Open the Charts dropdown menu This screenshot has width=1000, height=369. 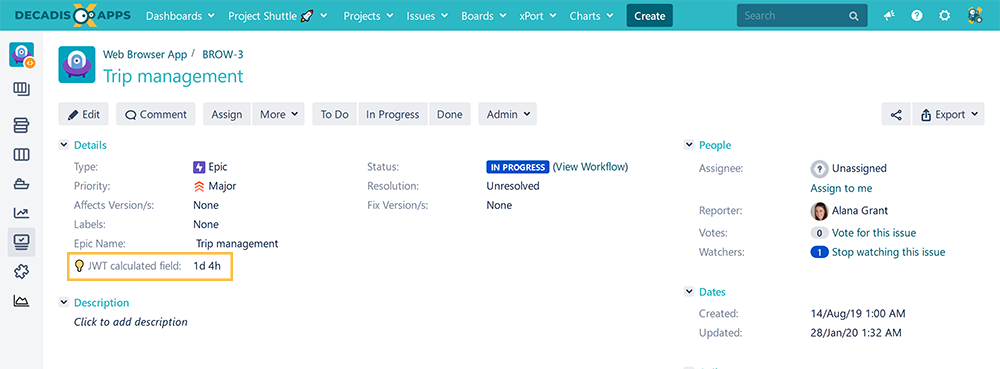(x=591, y=16)
